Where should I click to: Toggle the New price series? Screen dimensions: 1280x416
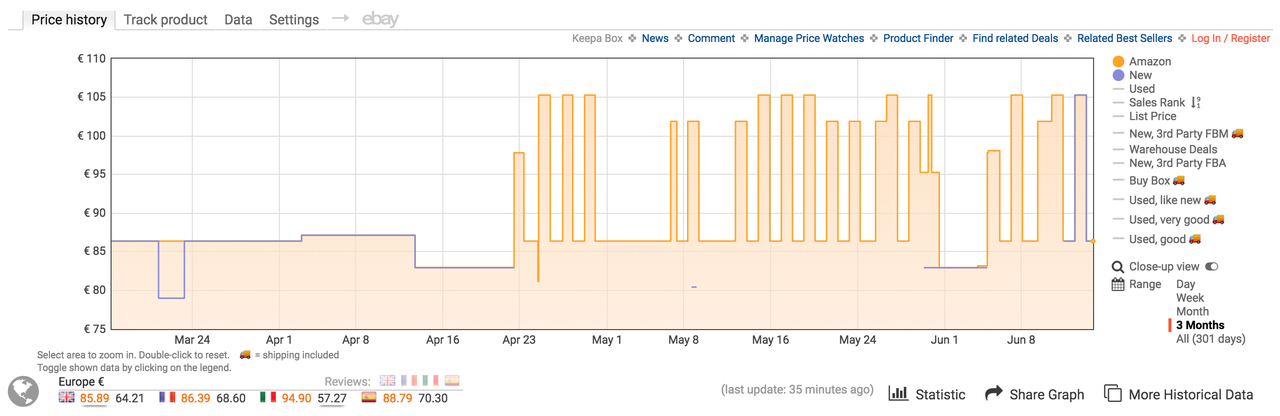pyautogui.click(x=1140, y=75)
